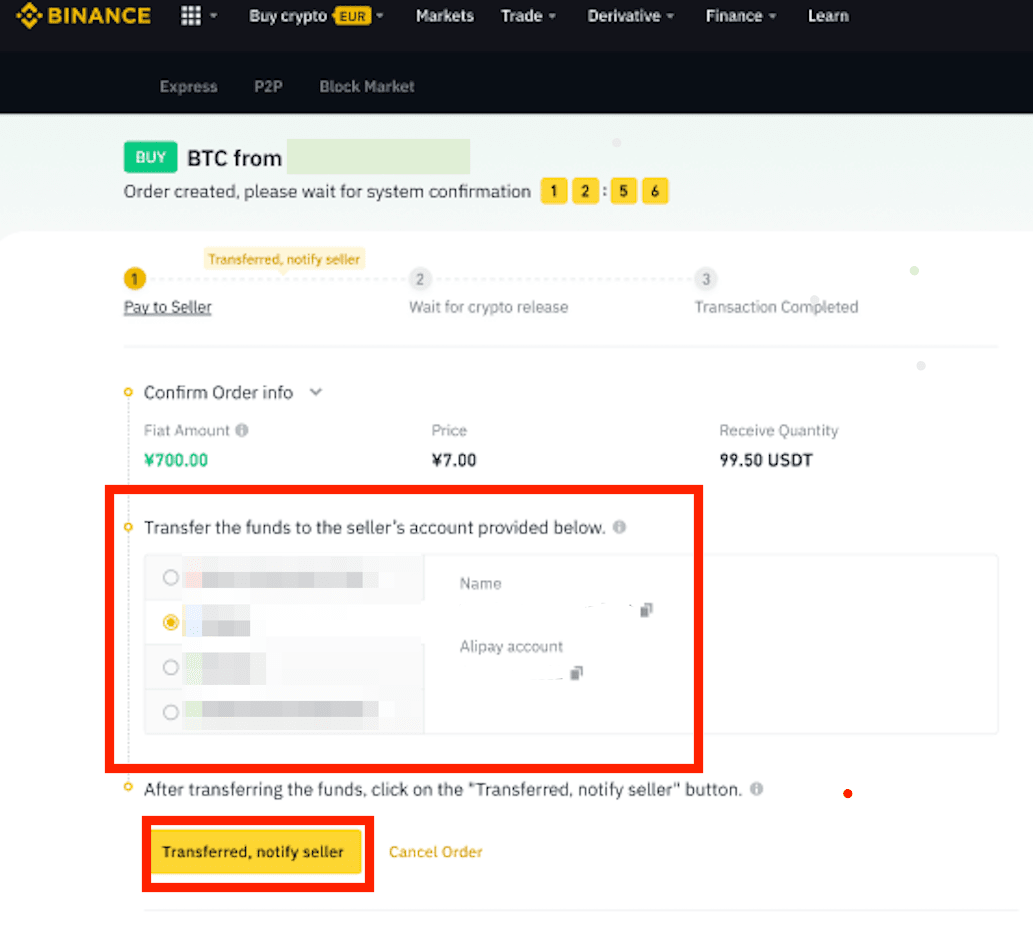Click the 'Transferred, notify seller' tooltip
The height and width of the screenshot is (926, 1033).
click(284, 259)
